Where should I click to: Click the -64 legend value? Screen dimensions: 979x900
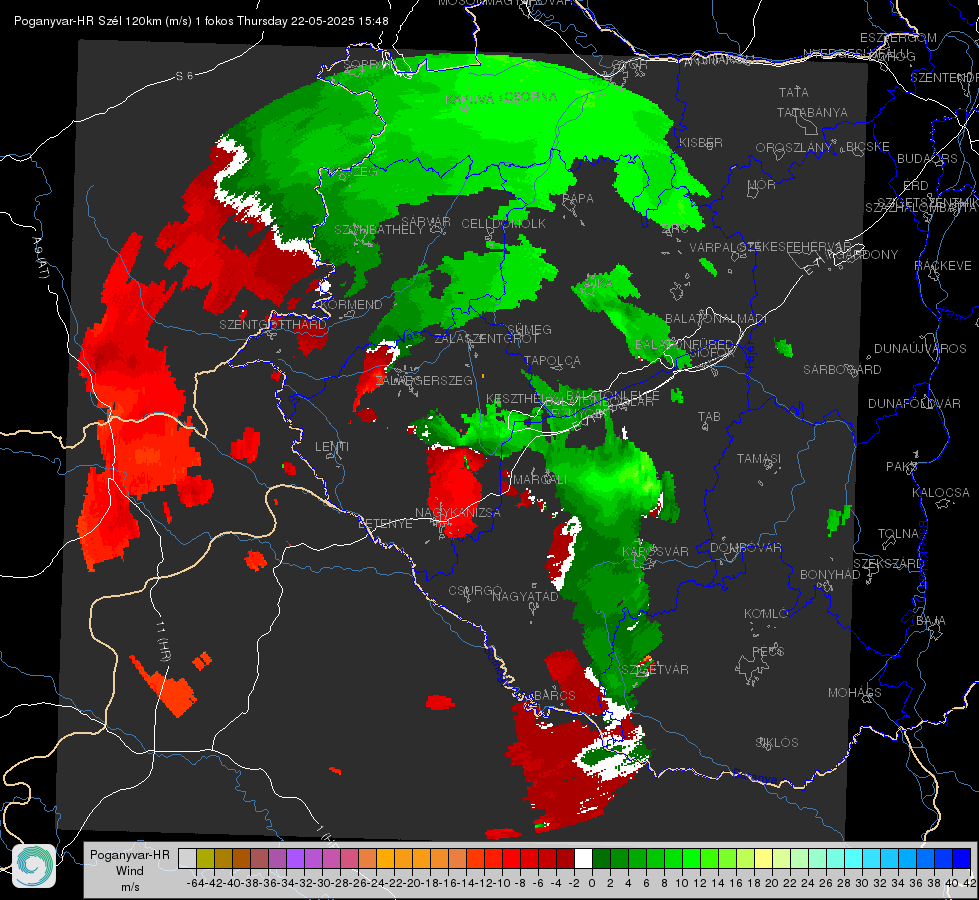[196, 883]
